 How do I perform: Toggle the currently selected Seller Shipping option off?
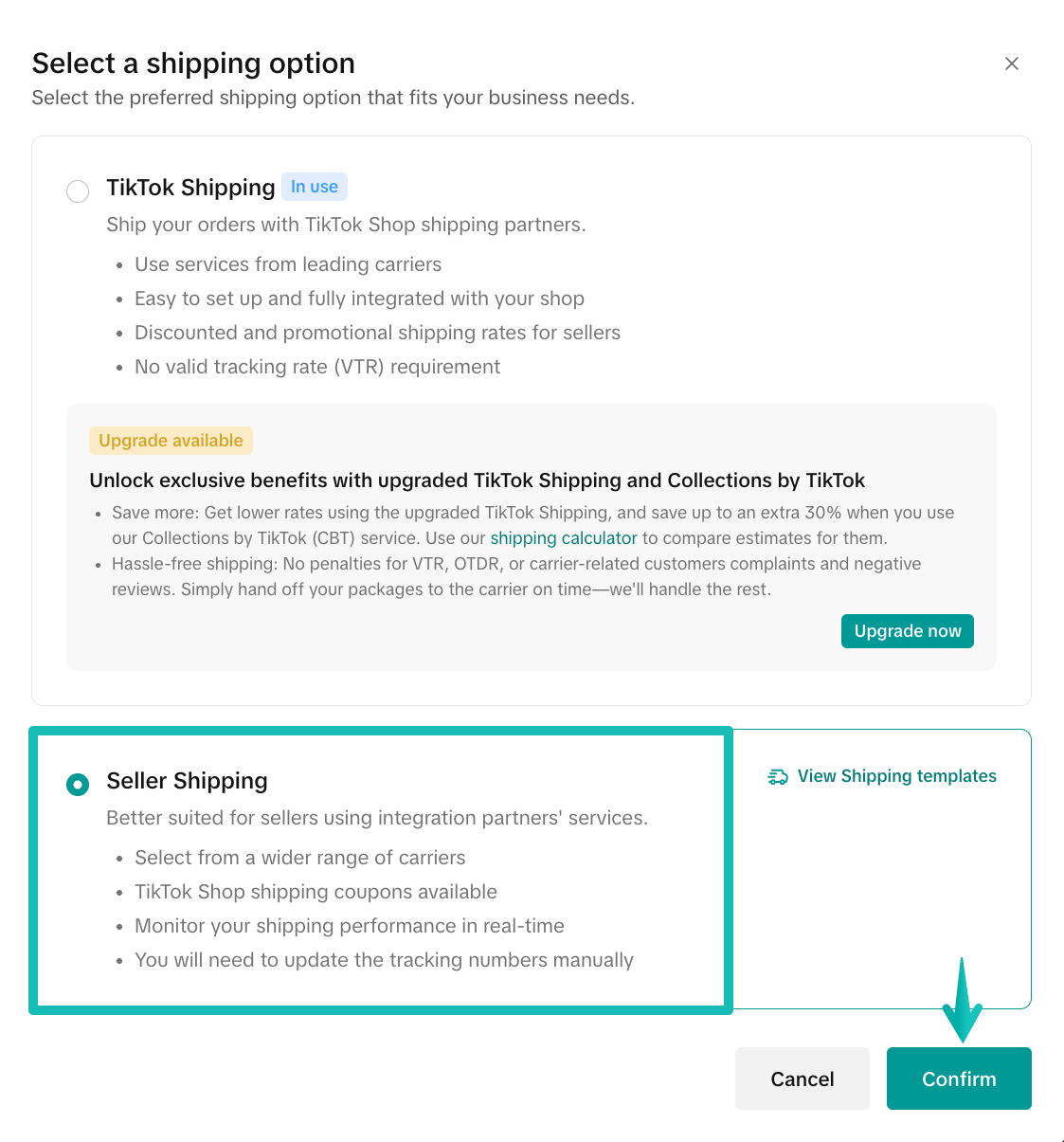pyautogui.click(x=77, y=784)
